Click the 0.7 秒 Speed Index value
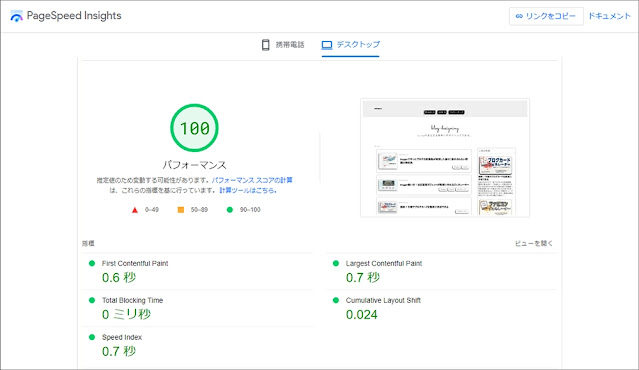This screenshot has height=370, width=639. point(119,351)
